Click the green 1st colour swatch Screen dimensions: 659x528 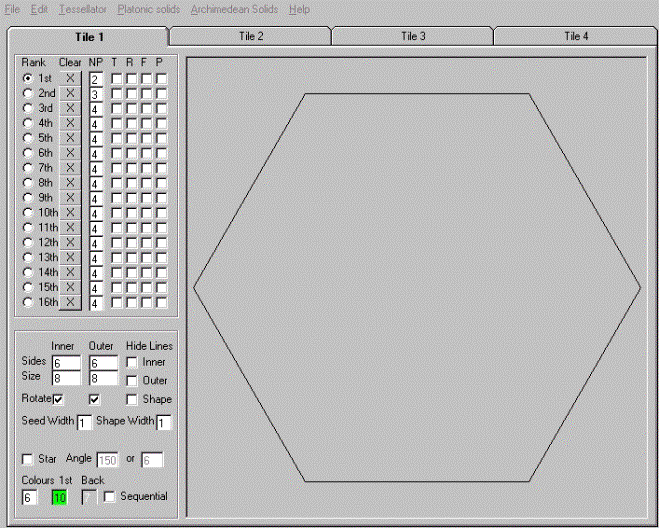click(59, 497)
